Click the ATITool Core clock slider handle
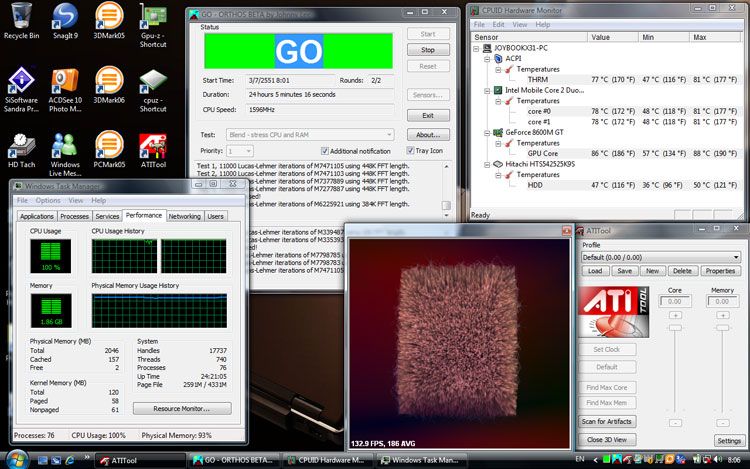750x469 pixels. click(x=675, y=327)
